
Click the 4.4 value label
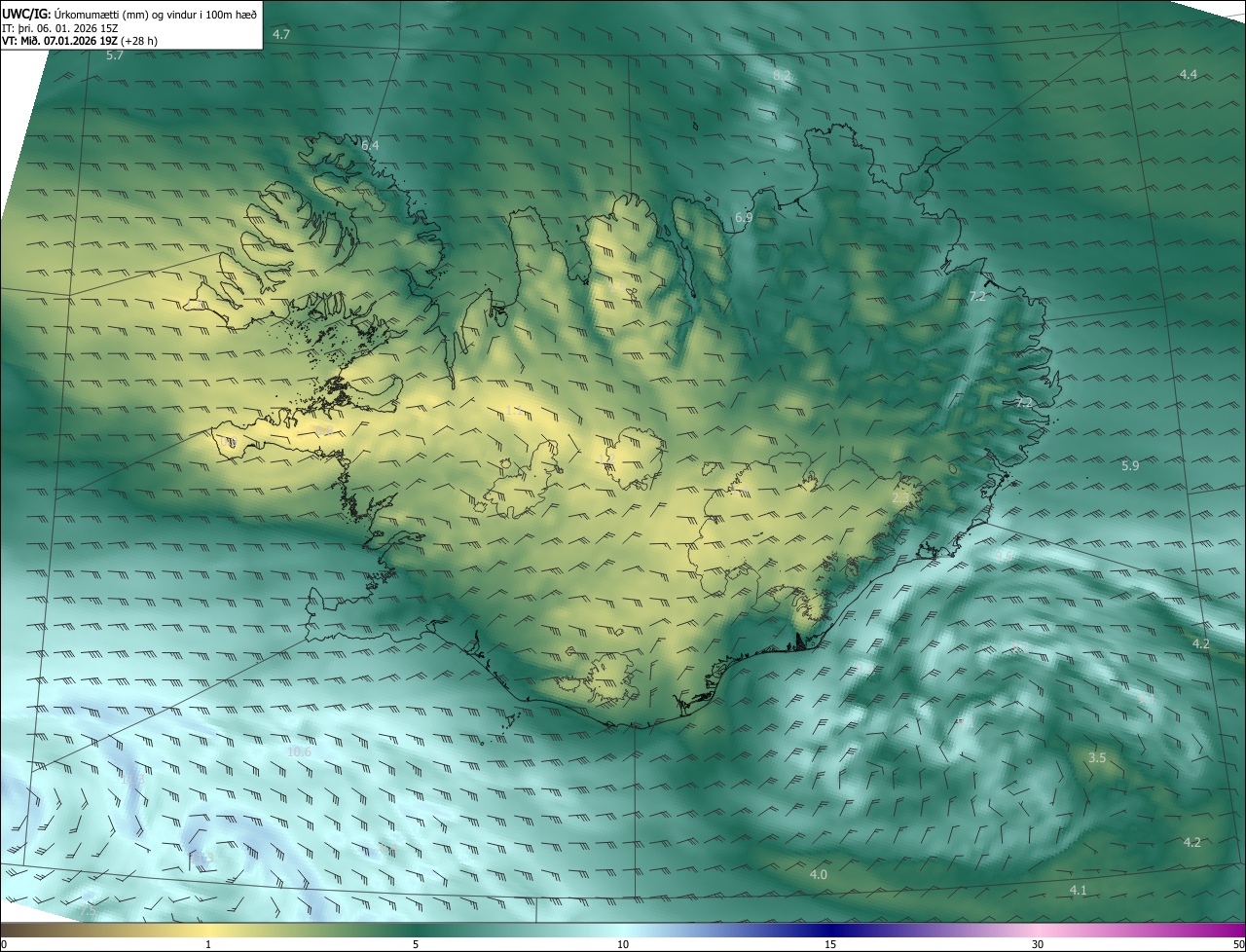pyautogui.click(x=1189, y=74)
